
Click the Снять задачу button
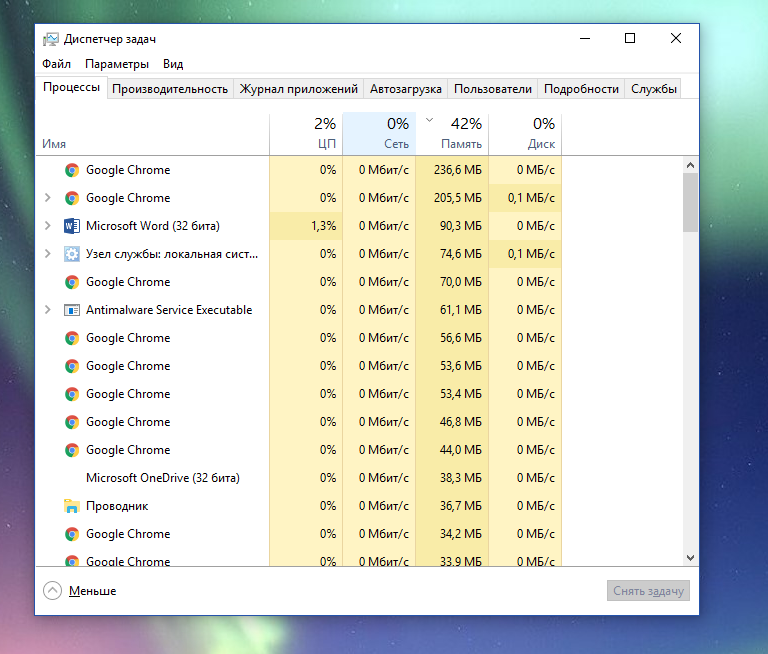(648, 591)
